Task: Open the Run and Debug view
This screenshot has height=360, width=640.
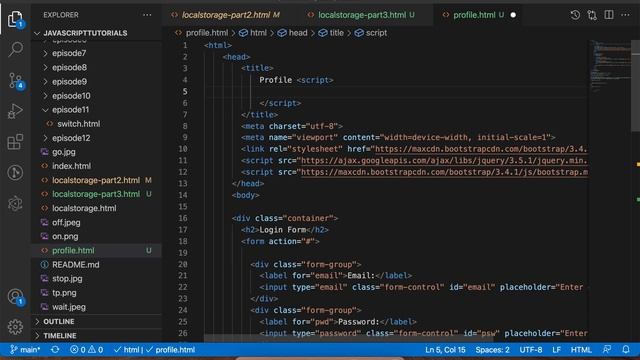Action: 15,111
